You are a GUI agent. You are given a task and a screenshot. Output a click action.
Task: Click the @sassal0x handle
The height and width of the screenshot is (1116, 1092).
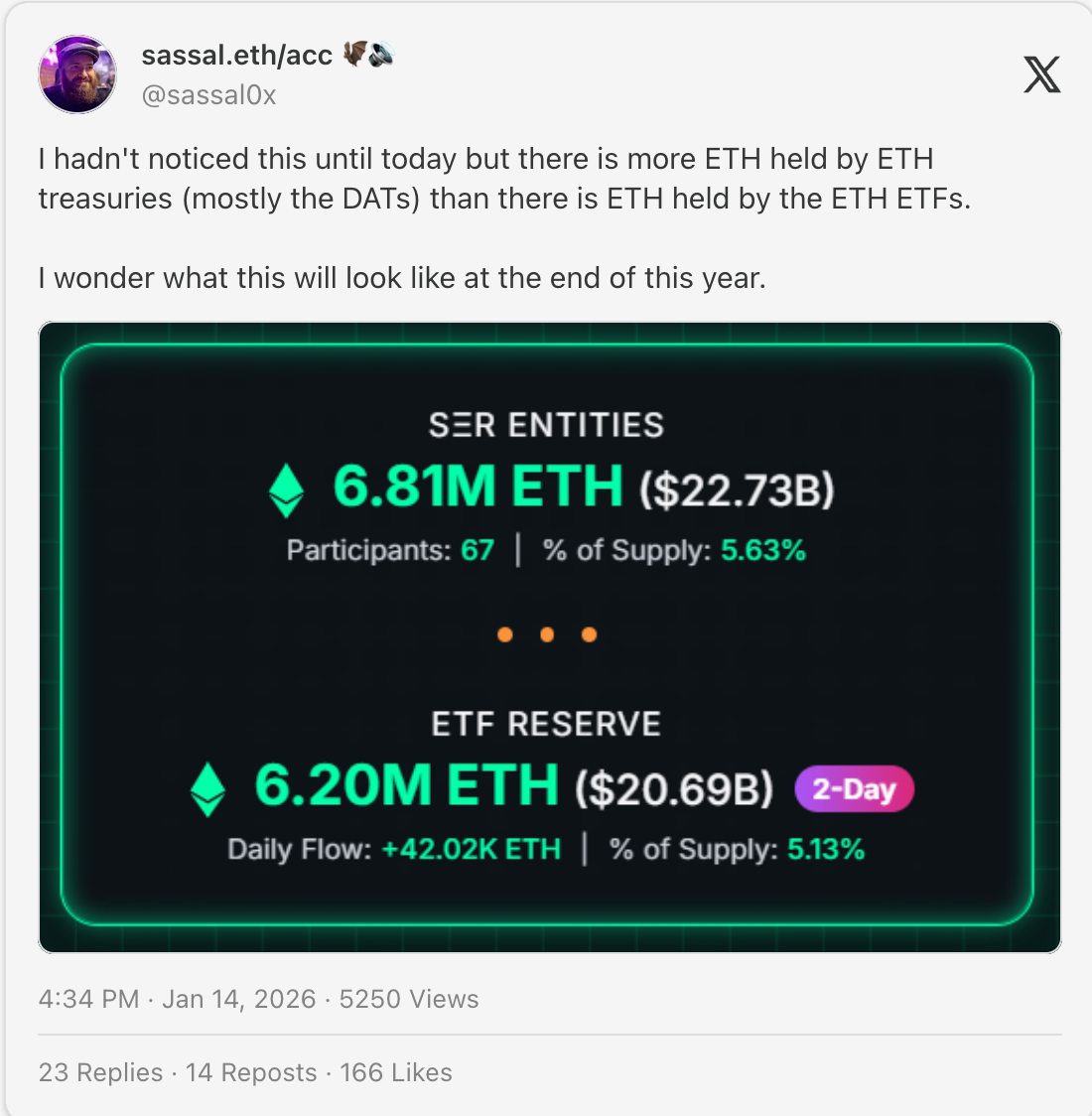click(x=208, y=95)
